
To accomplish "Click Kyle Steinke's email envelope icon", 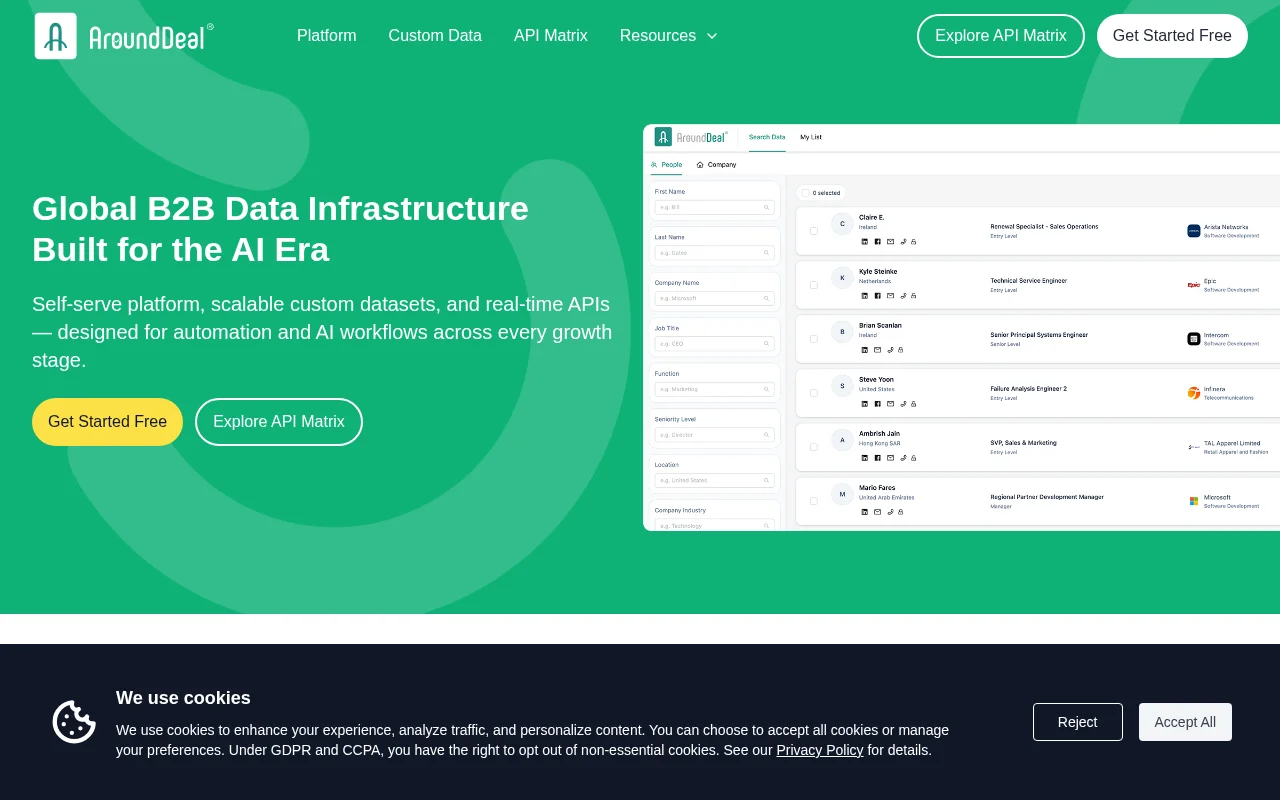I will (891, 295).
